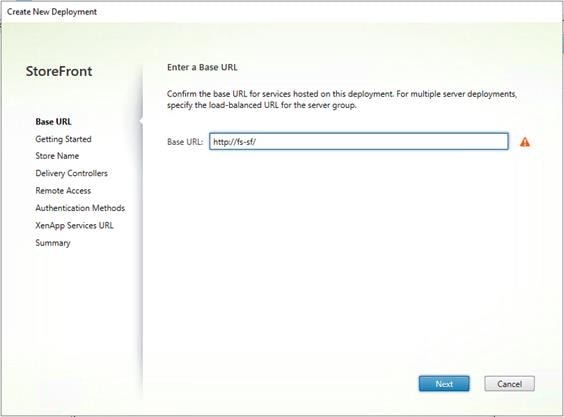Go to the Summary step

(x=53, y=243)
